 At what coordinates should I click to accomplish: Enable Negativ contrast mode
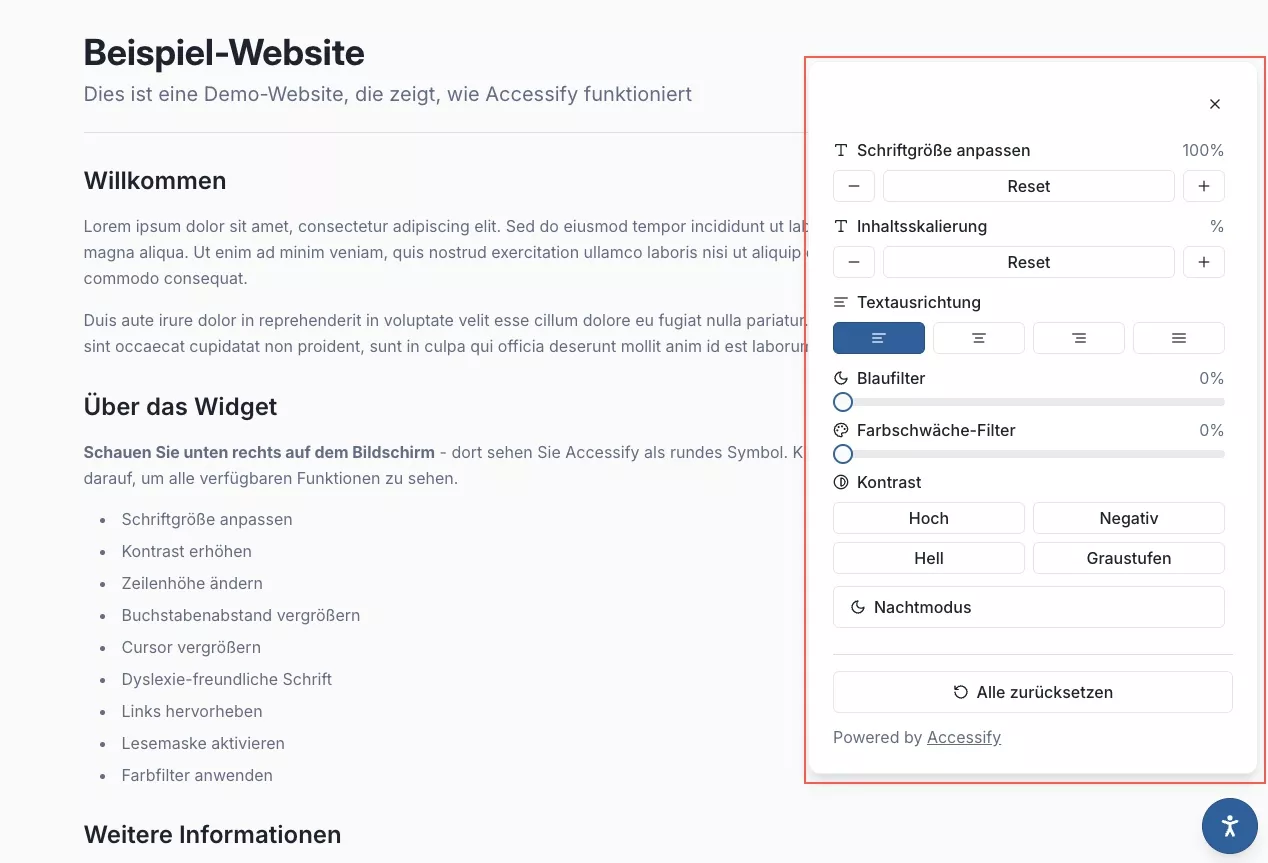1129,518
